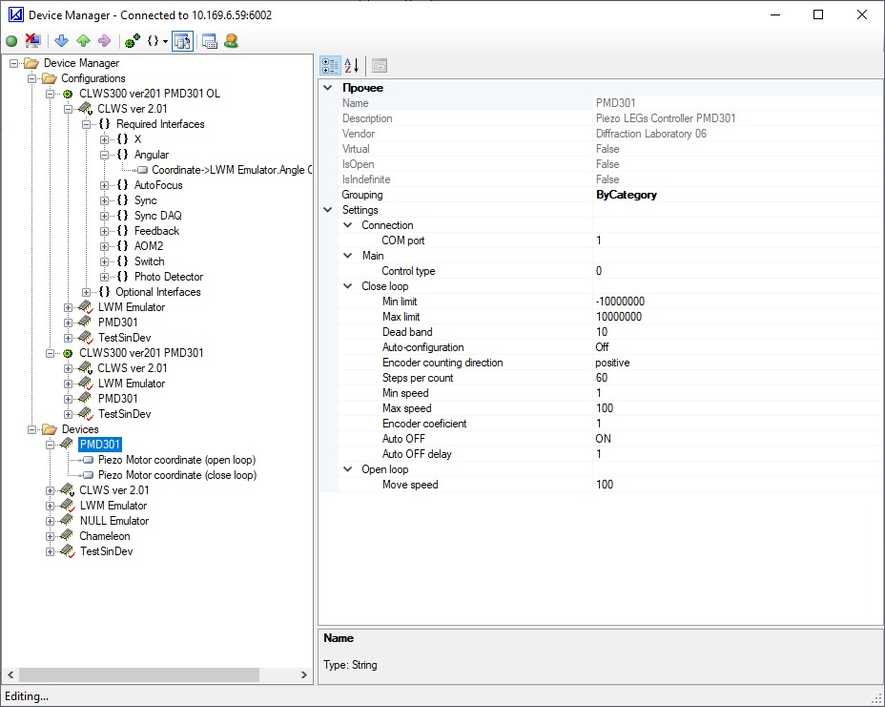This screenshot has width=885, height=707.
Task: Click the gear with plus icon on toolbar
Action: [x=131, y=40]
